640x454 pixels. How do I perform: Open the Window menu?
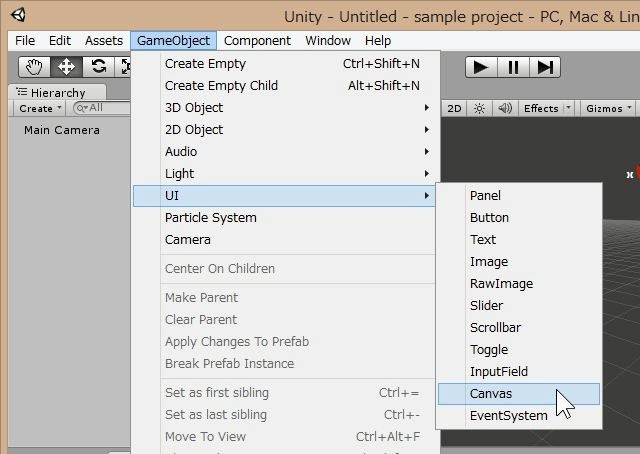pos(328,41)
